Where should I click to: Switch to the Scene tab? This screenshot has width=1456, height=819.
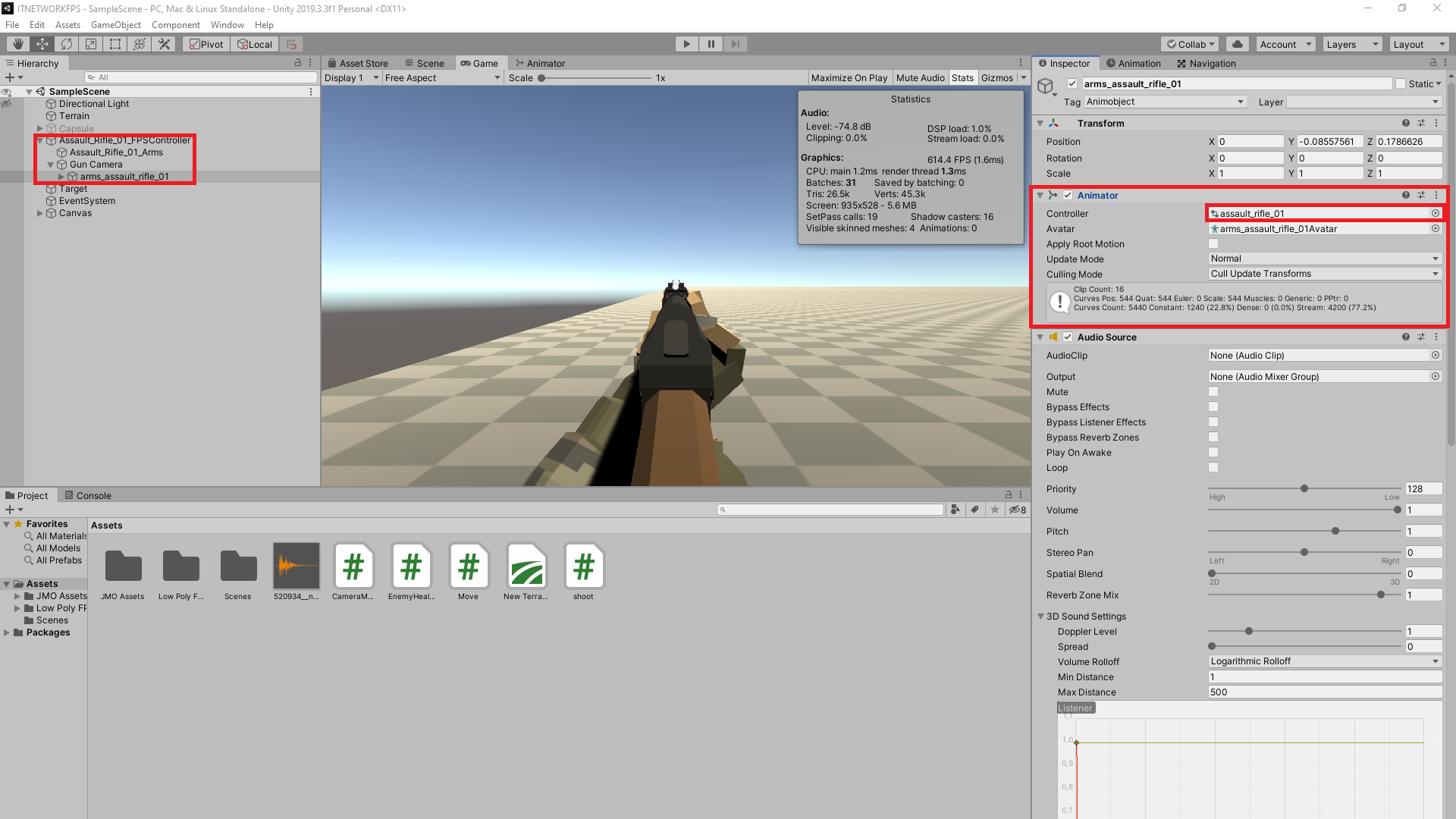pyautogui.click(x=425, y=63)
